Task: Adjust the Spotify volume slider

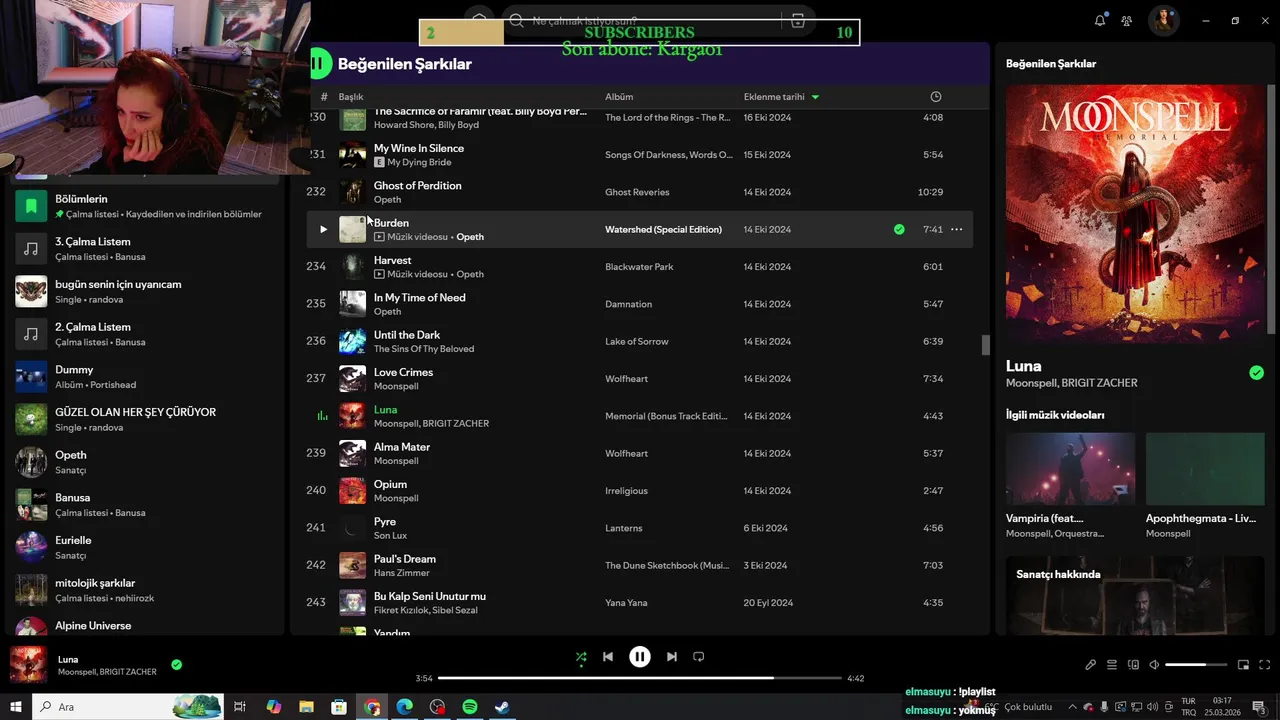Action: pos(1196,665)
